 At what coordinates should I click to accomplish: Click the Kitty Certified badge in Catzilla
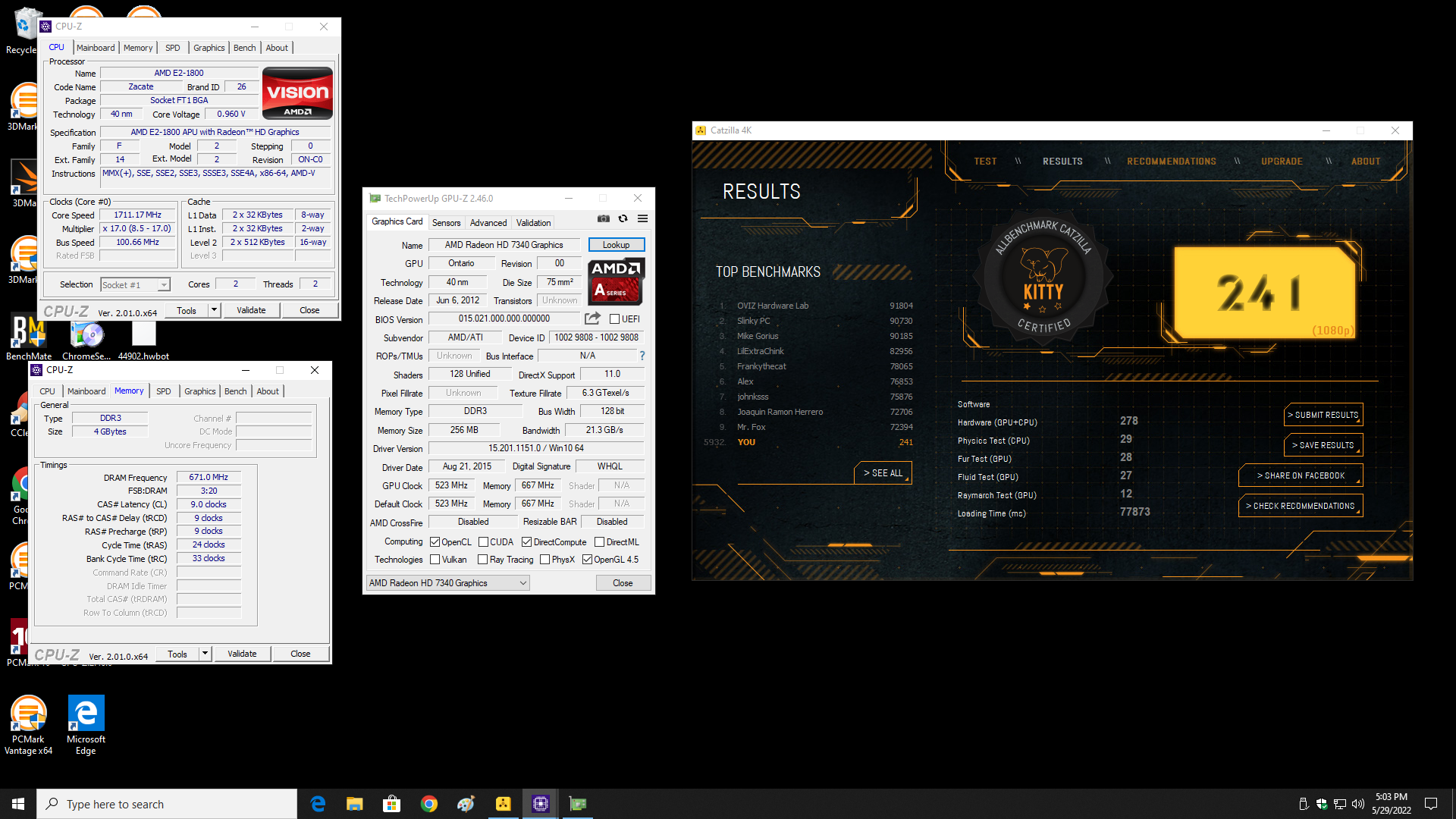1043,278
